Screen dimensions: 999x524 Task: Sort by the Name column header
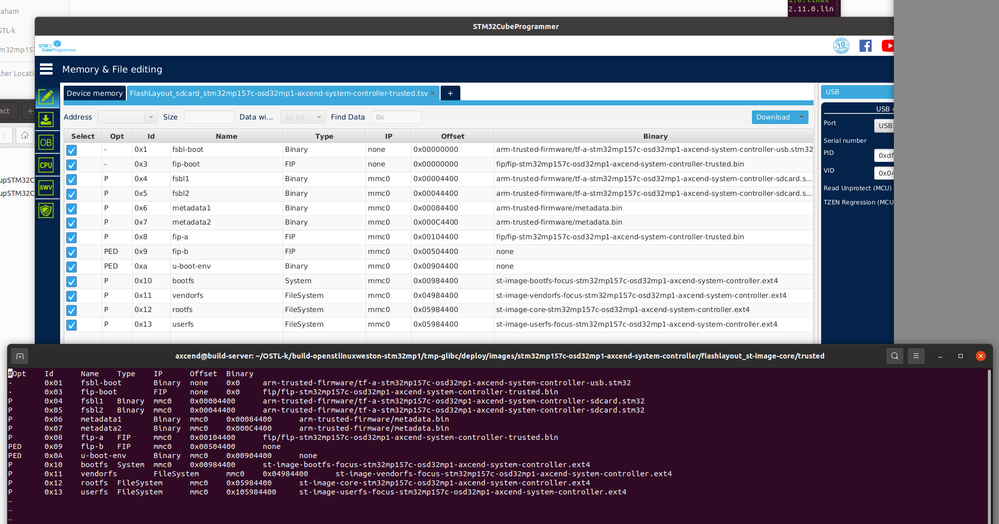(x=226, y=136)
